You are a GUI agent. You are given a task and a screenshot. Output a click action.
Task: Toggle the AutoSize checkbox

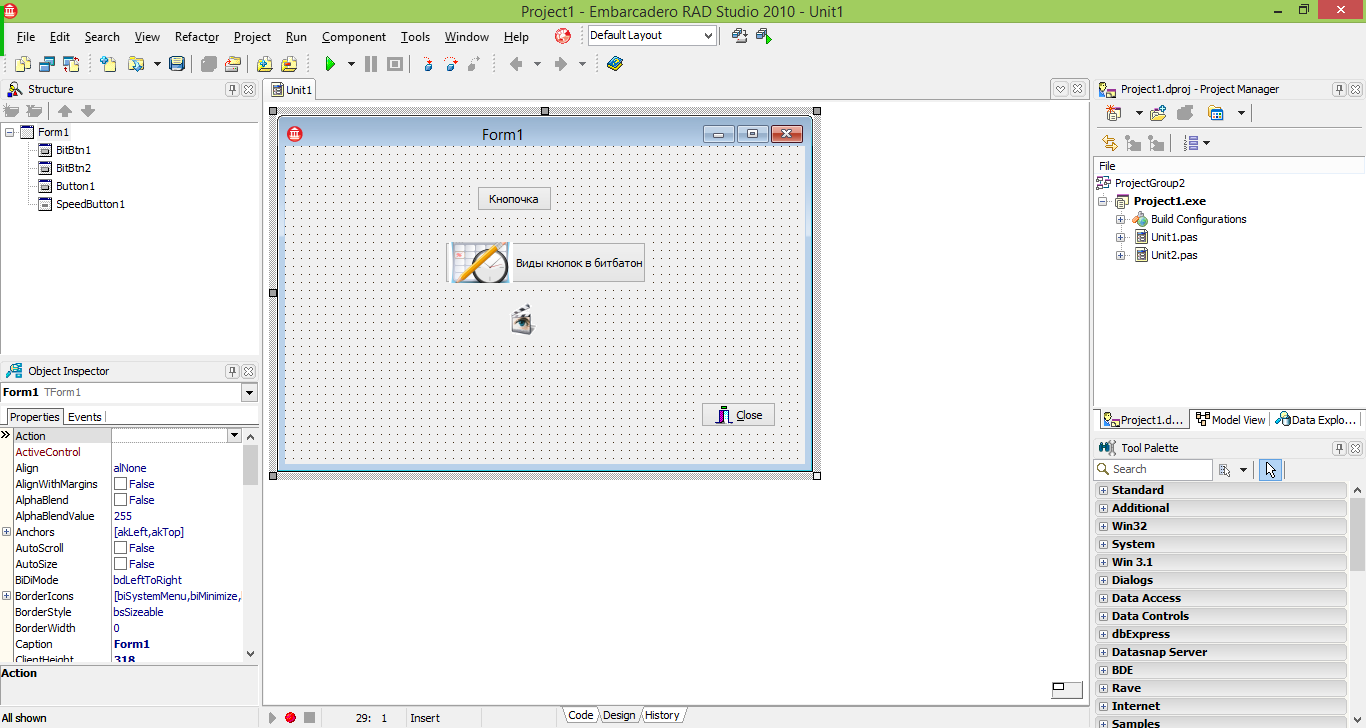(120, 564)
